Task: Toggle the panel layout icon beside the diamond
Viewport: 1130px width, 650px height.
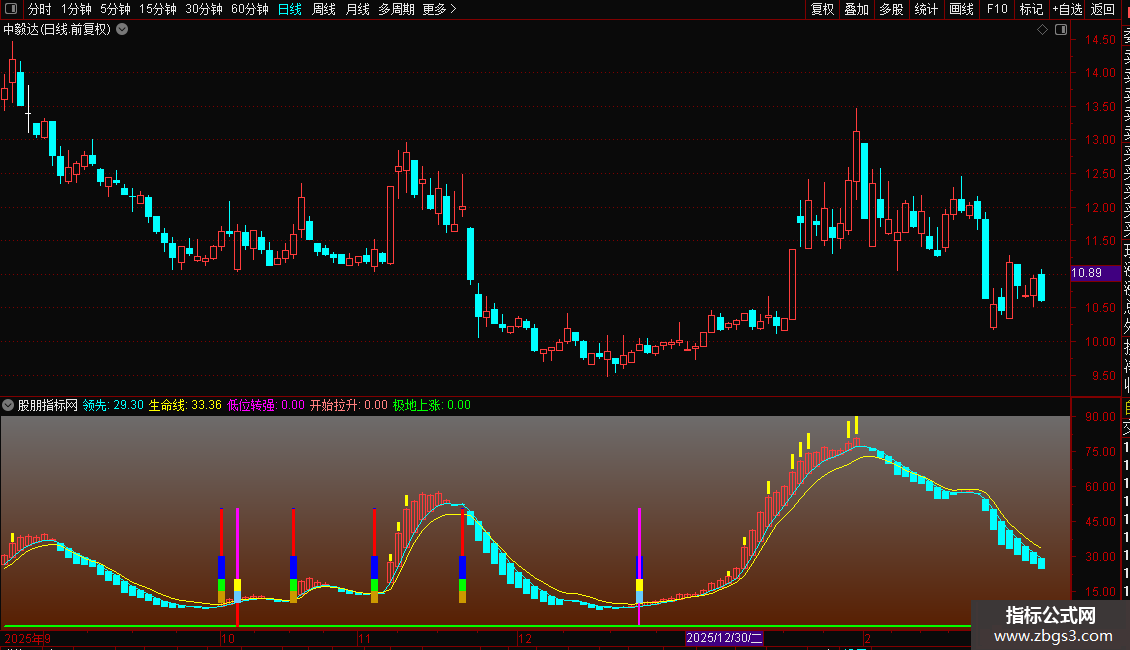Action: pyautogui.click(x=1061, y=30)
